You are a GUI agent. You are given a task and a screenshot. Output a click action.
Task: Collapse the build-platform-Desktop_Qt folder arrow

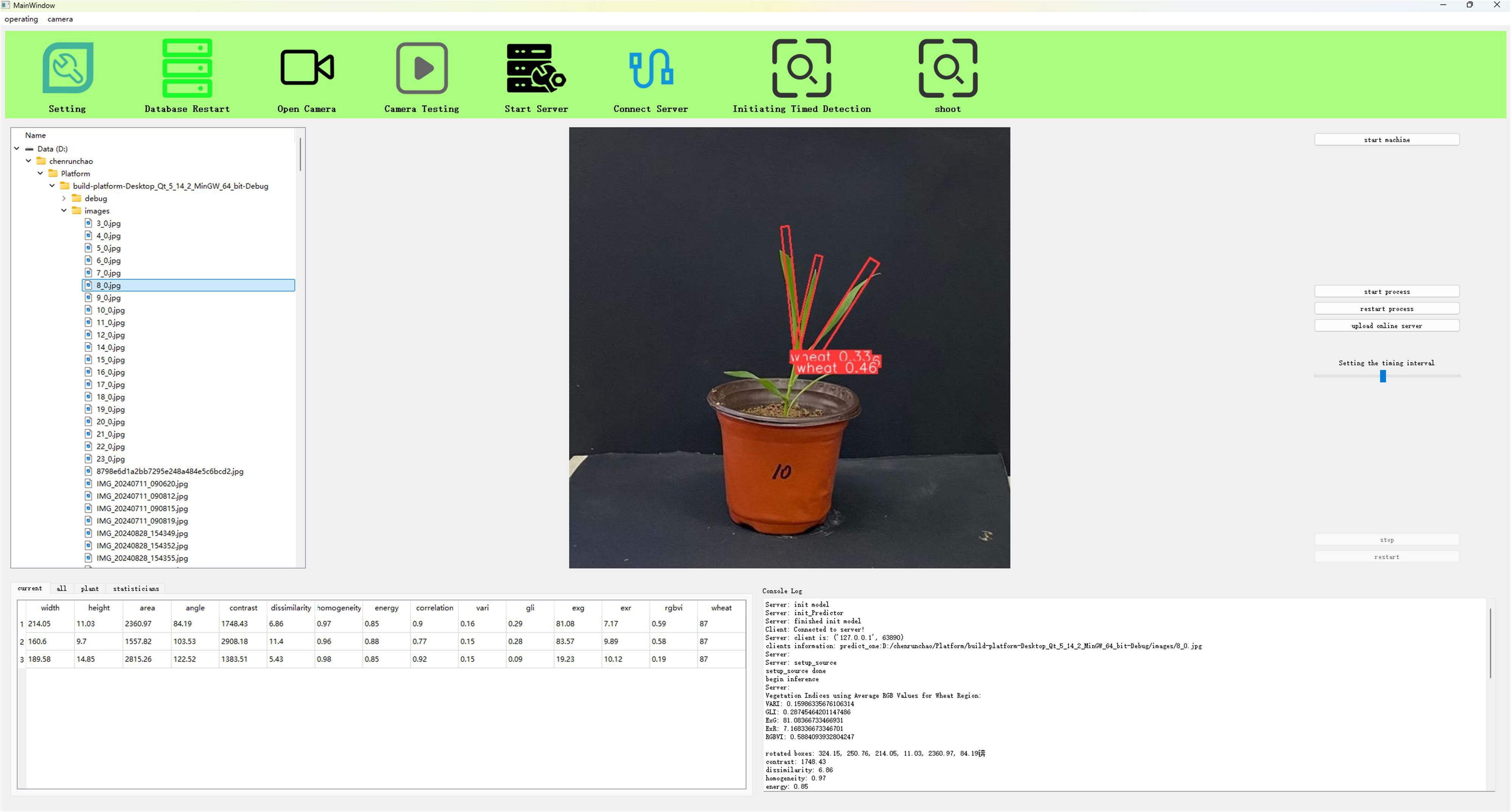51,185
